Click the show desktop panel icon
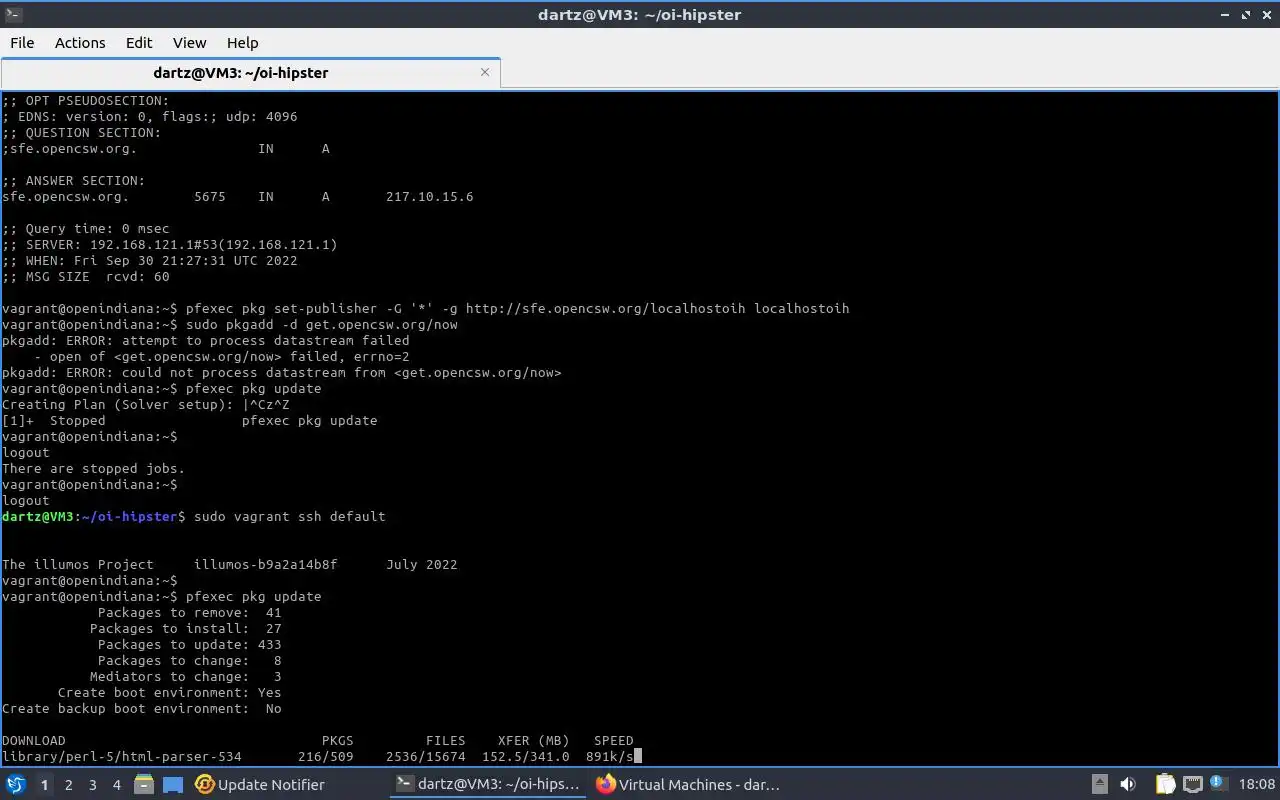 pyautogui.click(x=173, y=785)
